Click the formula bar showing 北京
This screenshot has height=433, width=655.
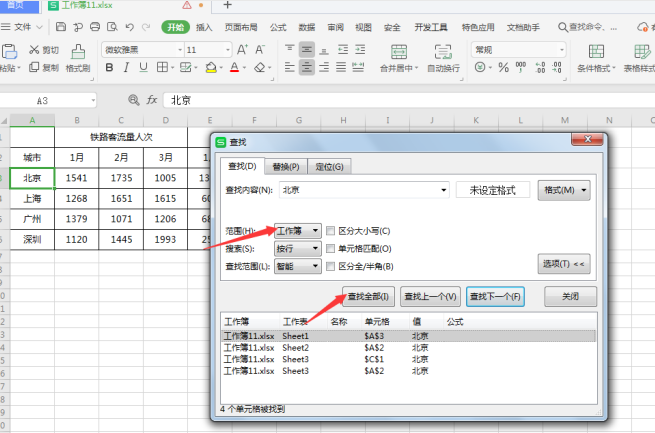(409, 100)
